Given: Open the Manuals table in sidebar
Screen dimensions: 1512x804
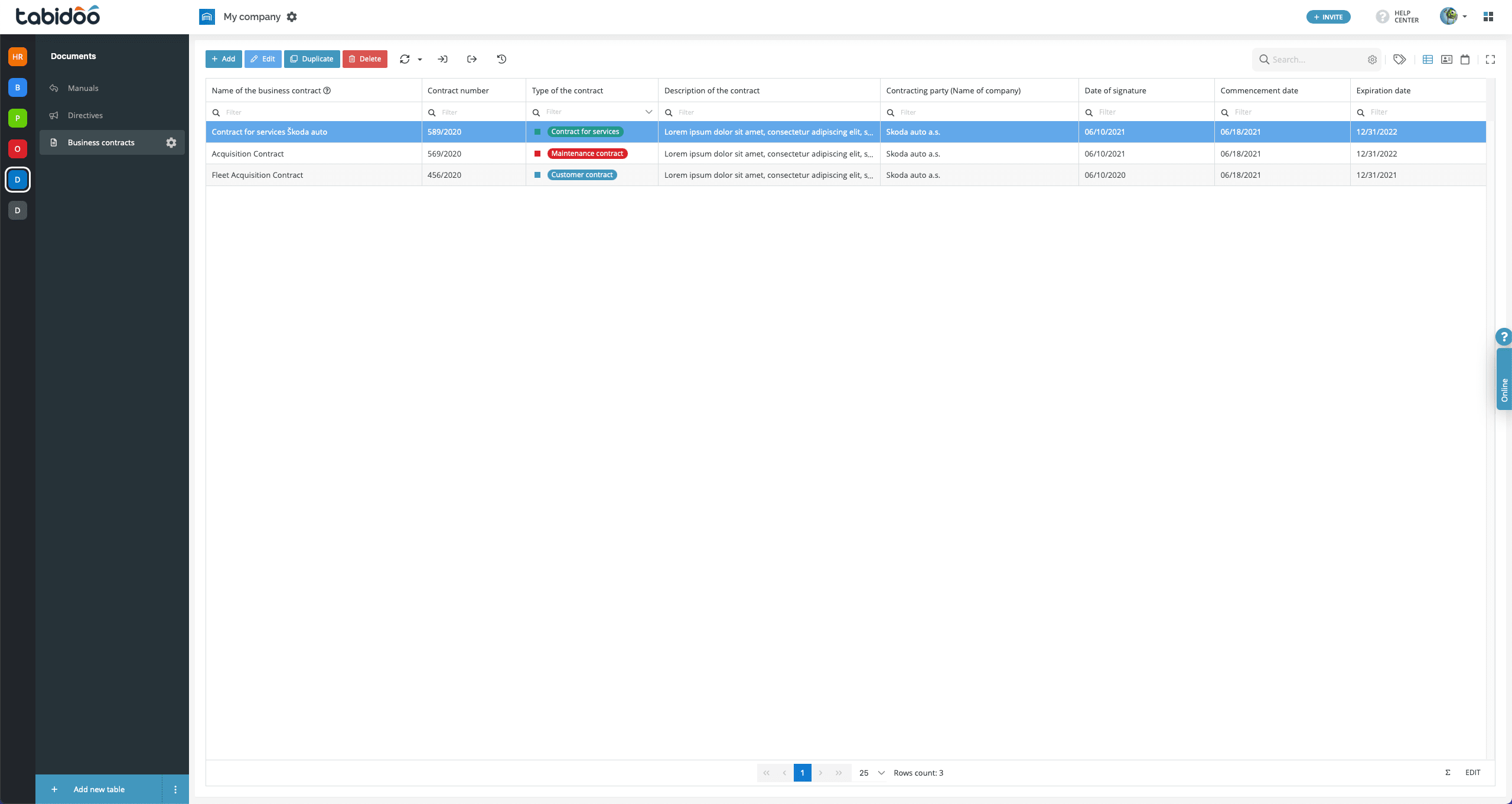Looking at the screenshot, I should click(x=83, y=88).
